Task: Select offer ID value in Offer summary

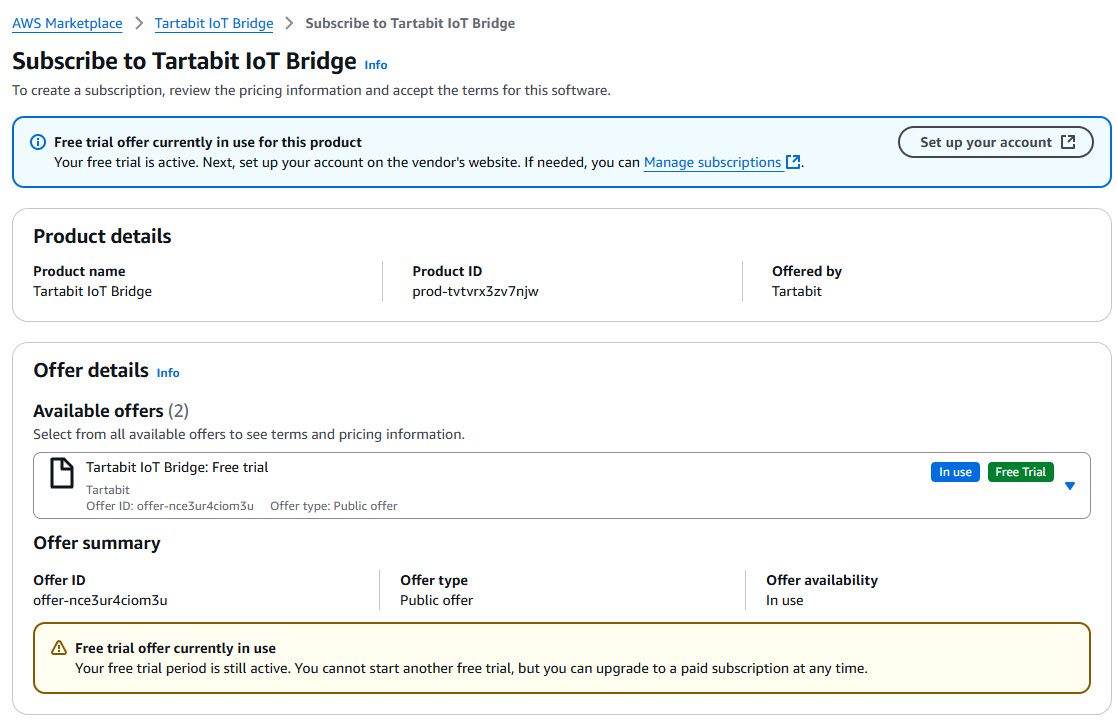Action: 101,600
